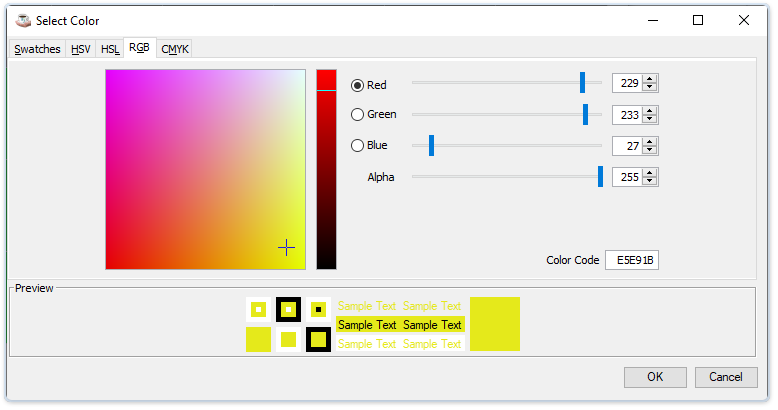778x410 pixels.
Task: Click the Java icon in title bar
Action: point(20,20)
